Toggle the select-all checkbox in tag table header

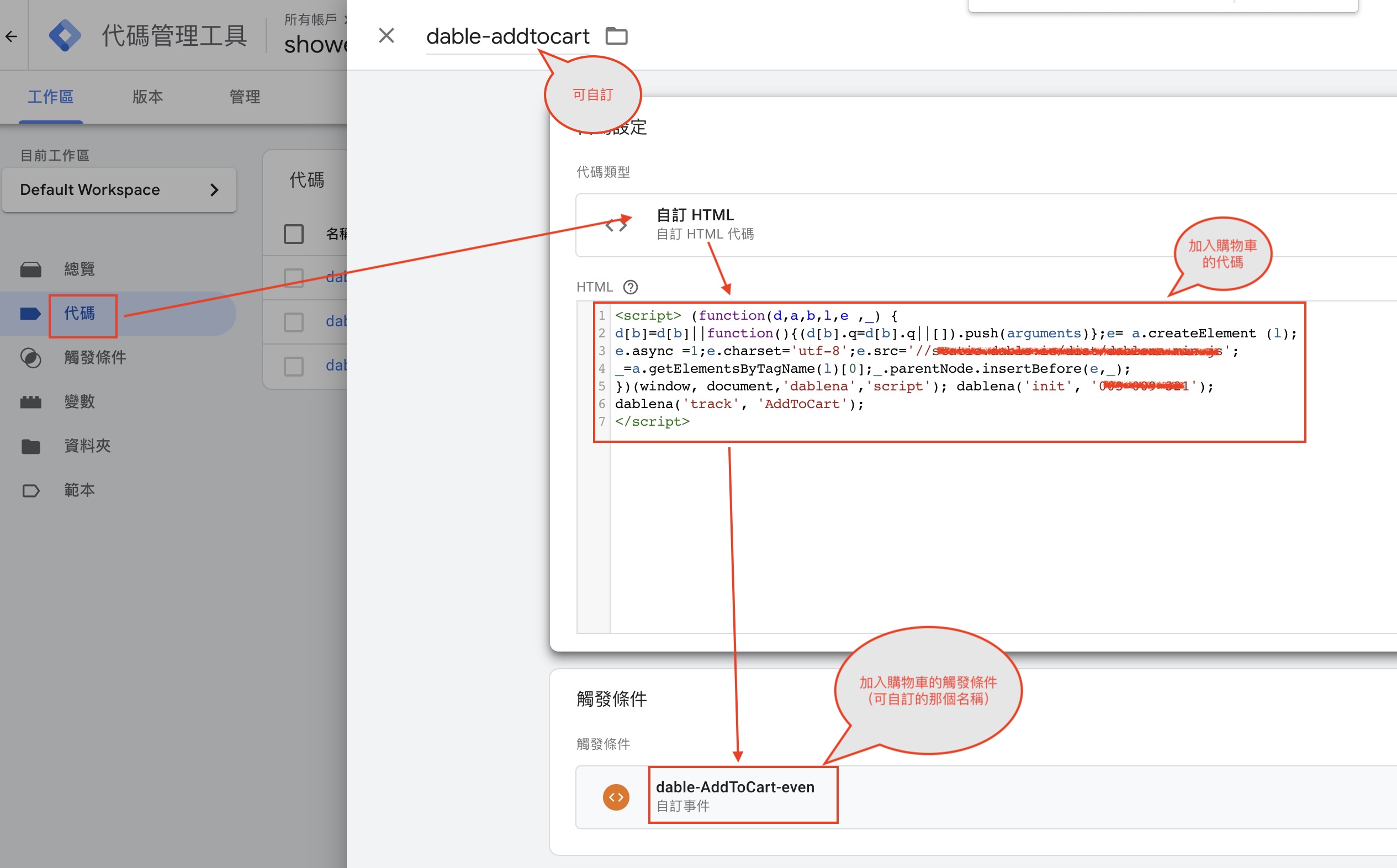coord(293,234)
